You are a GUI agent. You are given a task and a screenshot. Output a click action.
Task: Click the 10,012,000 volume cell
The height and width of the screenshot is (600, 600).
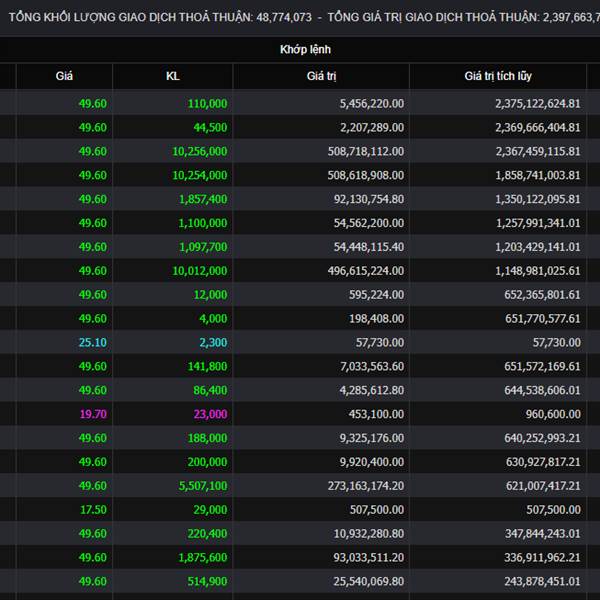click(x=173, y=271)
